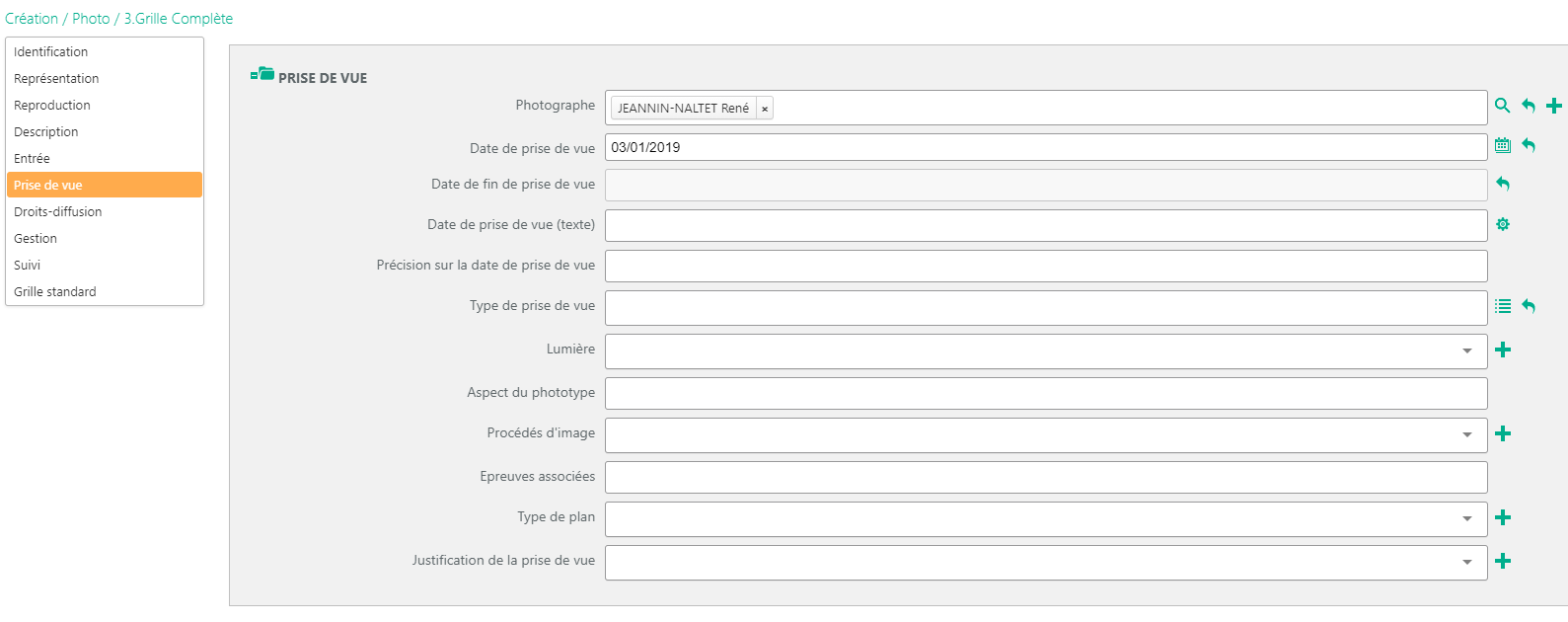The height and width of the screenshot is (622, 1568).
Task: Remove the JEANNIN-NALTET René tag
Action: (x=765, y=109)
